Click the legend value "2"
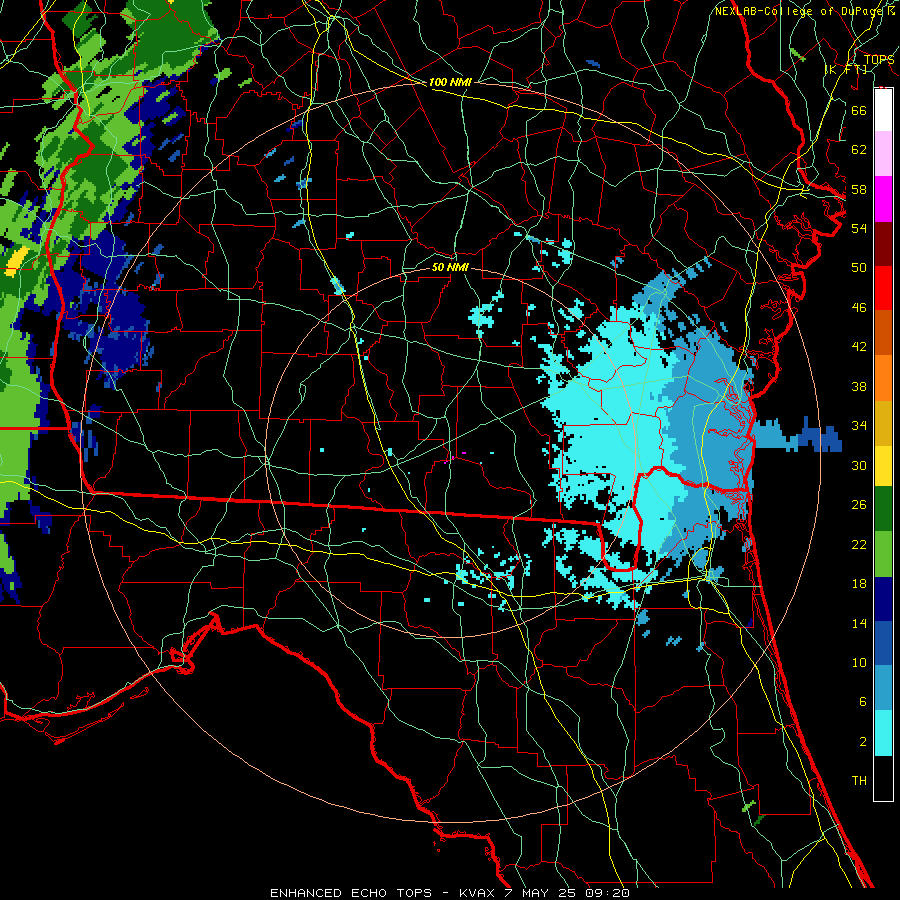The height and width of the screenshot is (900, 900). (x=862, y=742)
